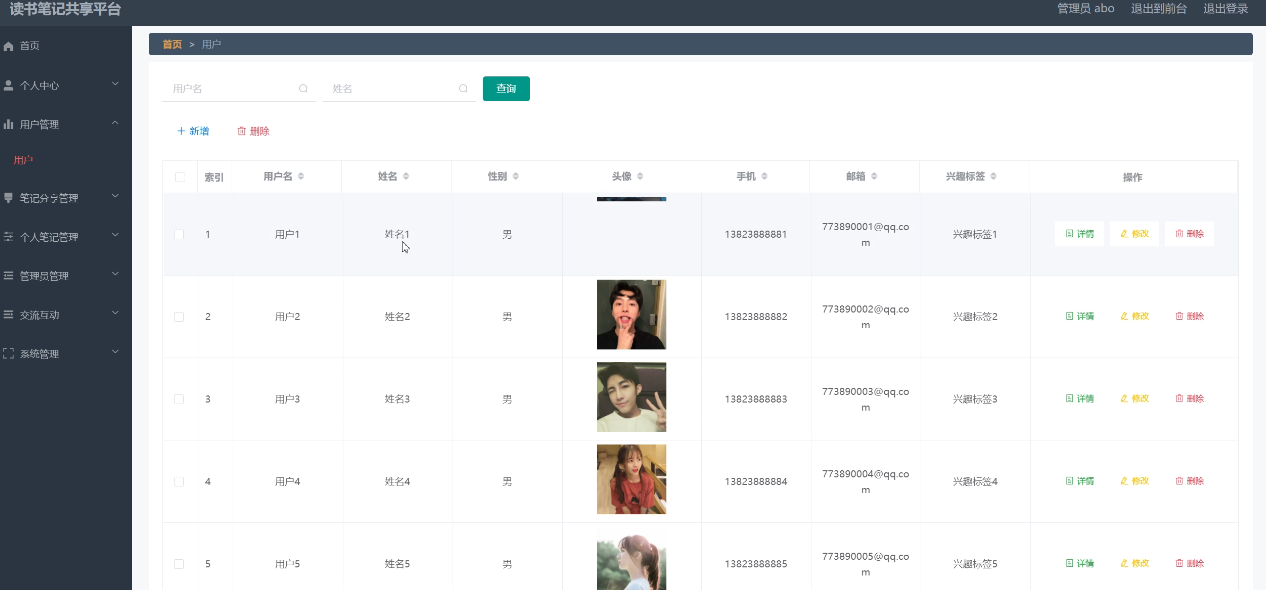Collapse the 用户管理 chevron
This screenshot has width=1266, height=590.
(115, 123)
